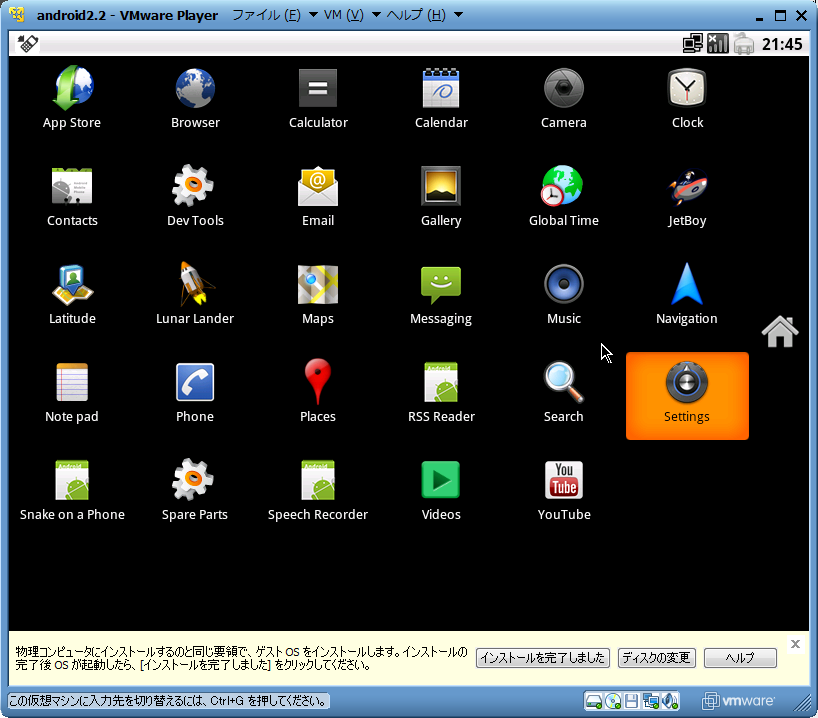
Task: Click the yellow bar's ヘルプ button
Action: coord(740,658)
